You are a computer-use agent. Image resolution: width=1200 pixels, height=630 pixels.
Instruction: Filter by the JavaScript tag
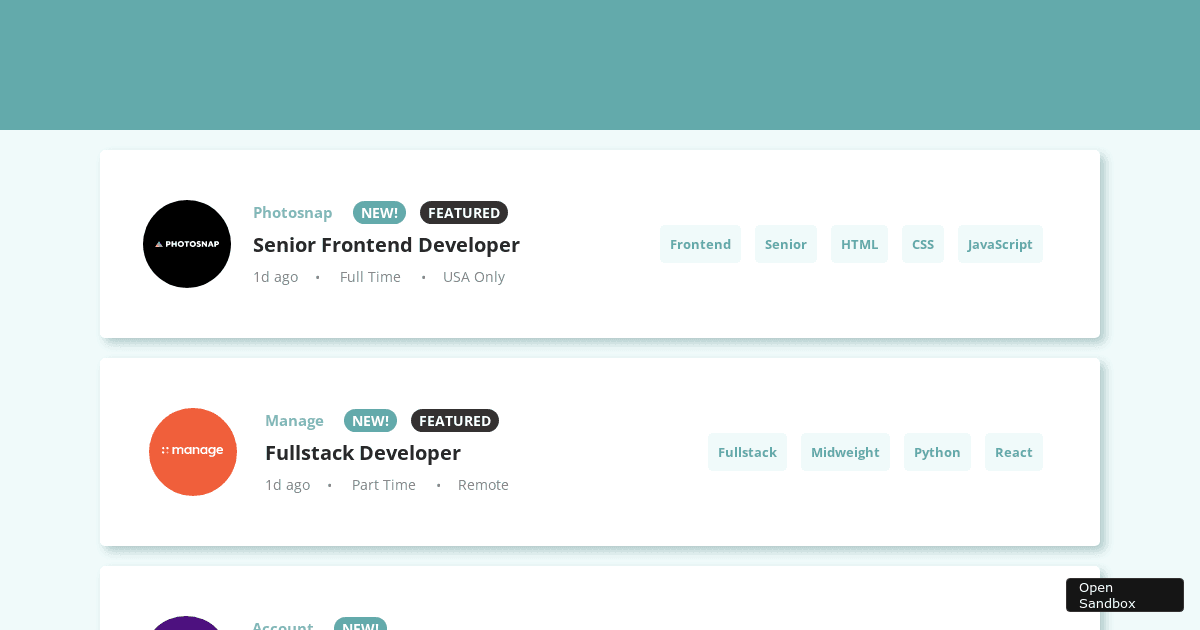point(1000,244)
